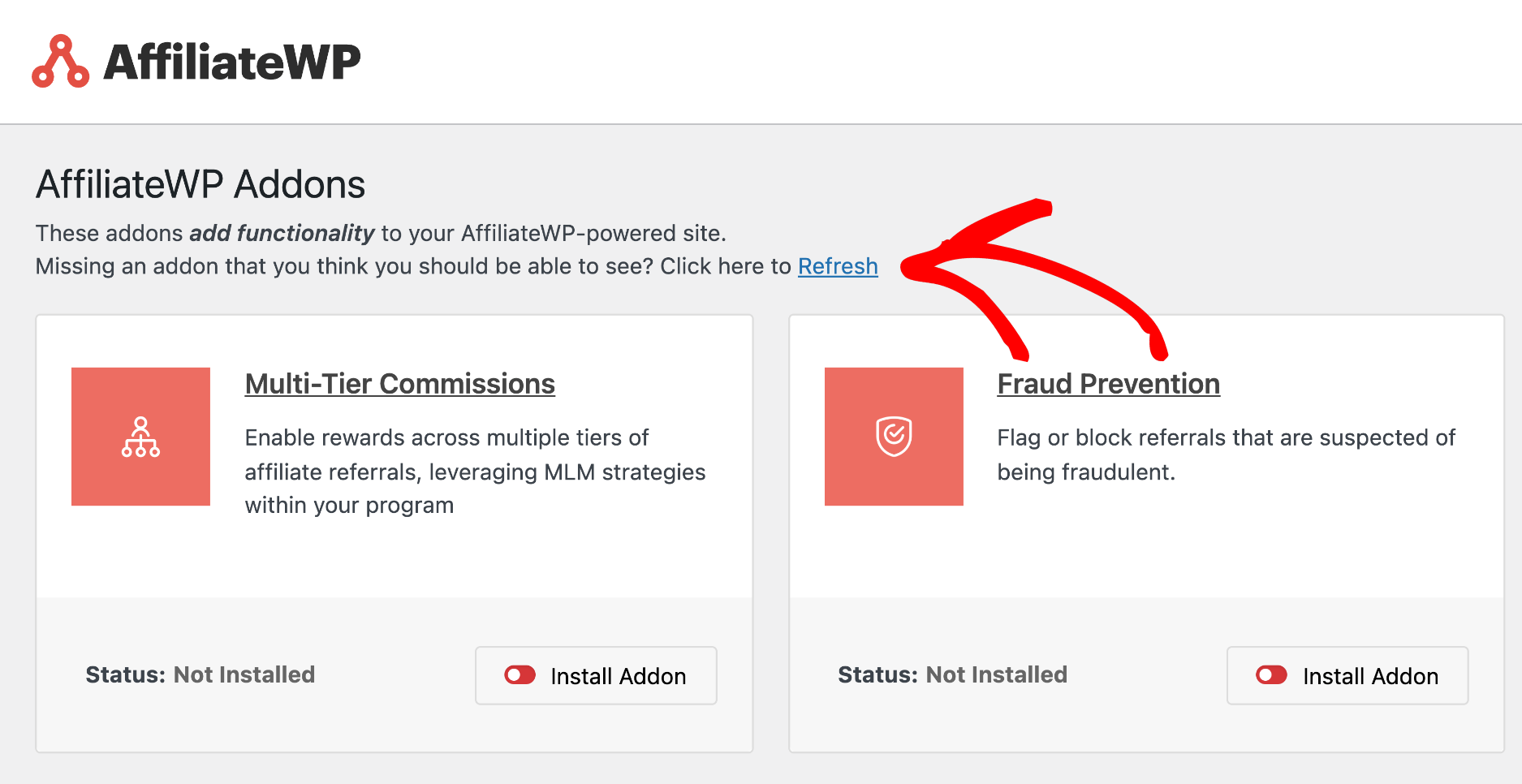Click the Multi-Tier Commissions description text
The width and height of the screenshot is (1522, 784).
coord(475,472)
